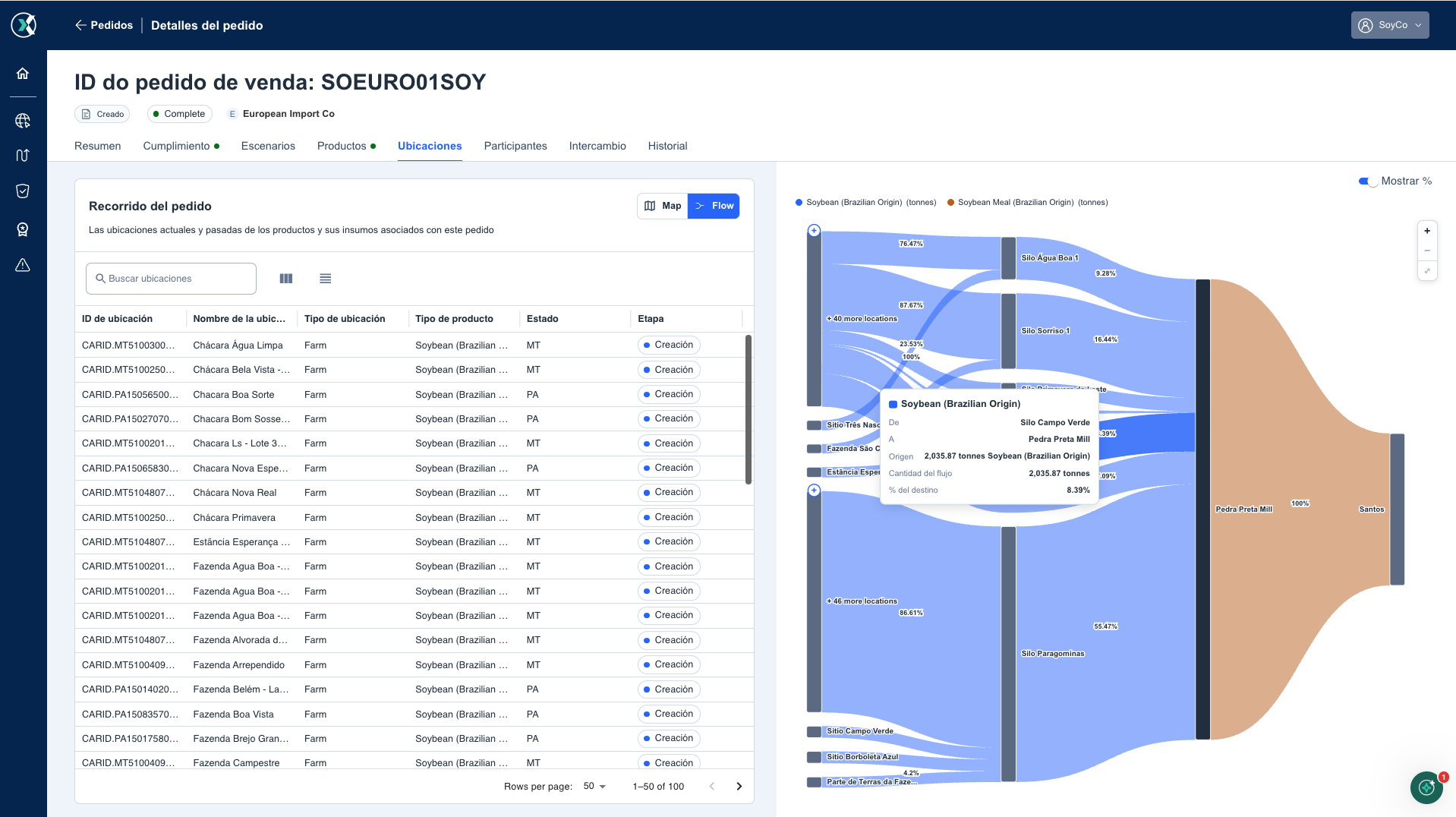This screenshot has width=1456, height=817.
Task: Select the Silo Sorriso 1 node
Action: pyautogui.click(x=1008, y=331)
